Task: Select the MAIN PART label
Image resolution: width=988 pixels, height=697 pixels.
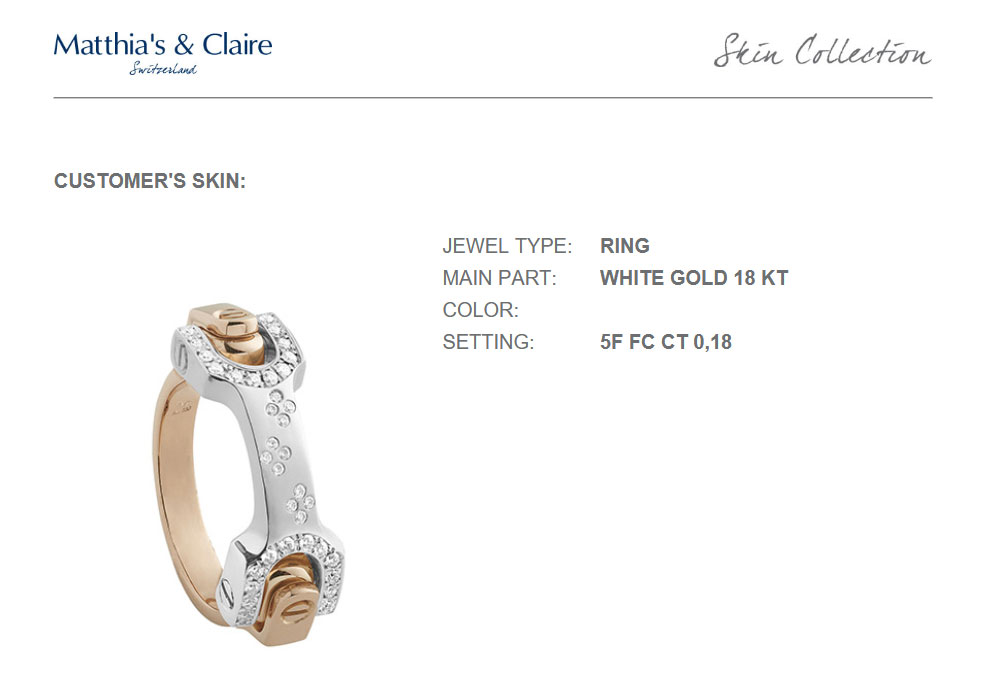Action: click(x=500, y=278)
